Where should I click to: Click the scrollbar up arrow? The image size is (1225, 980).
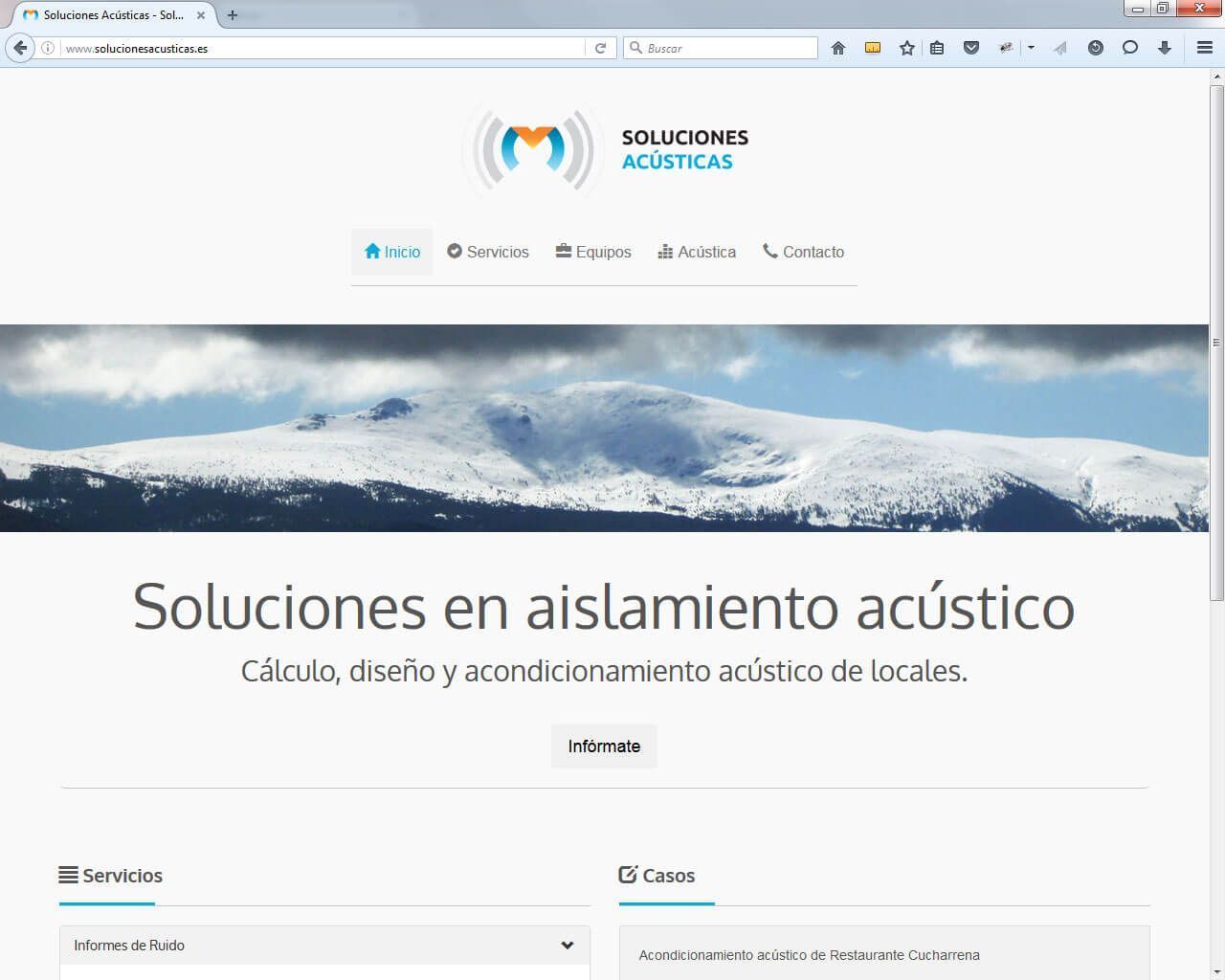[1216, 76]
